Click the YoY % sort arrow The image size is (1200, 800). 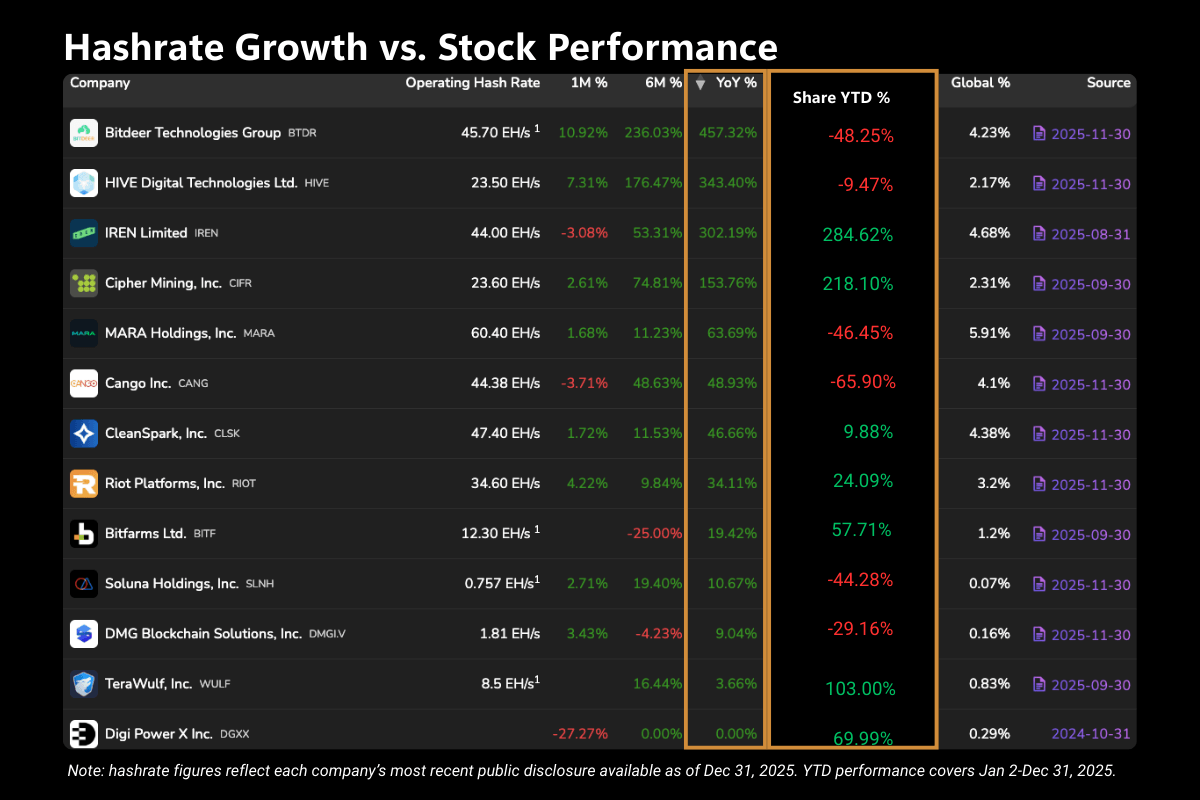pos(701,84)
